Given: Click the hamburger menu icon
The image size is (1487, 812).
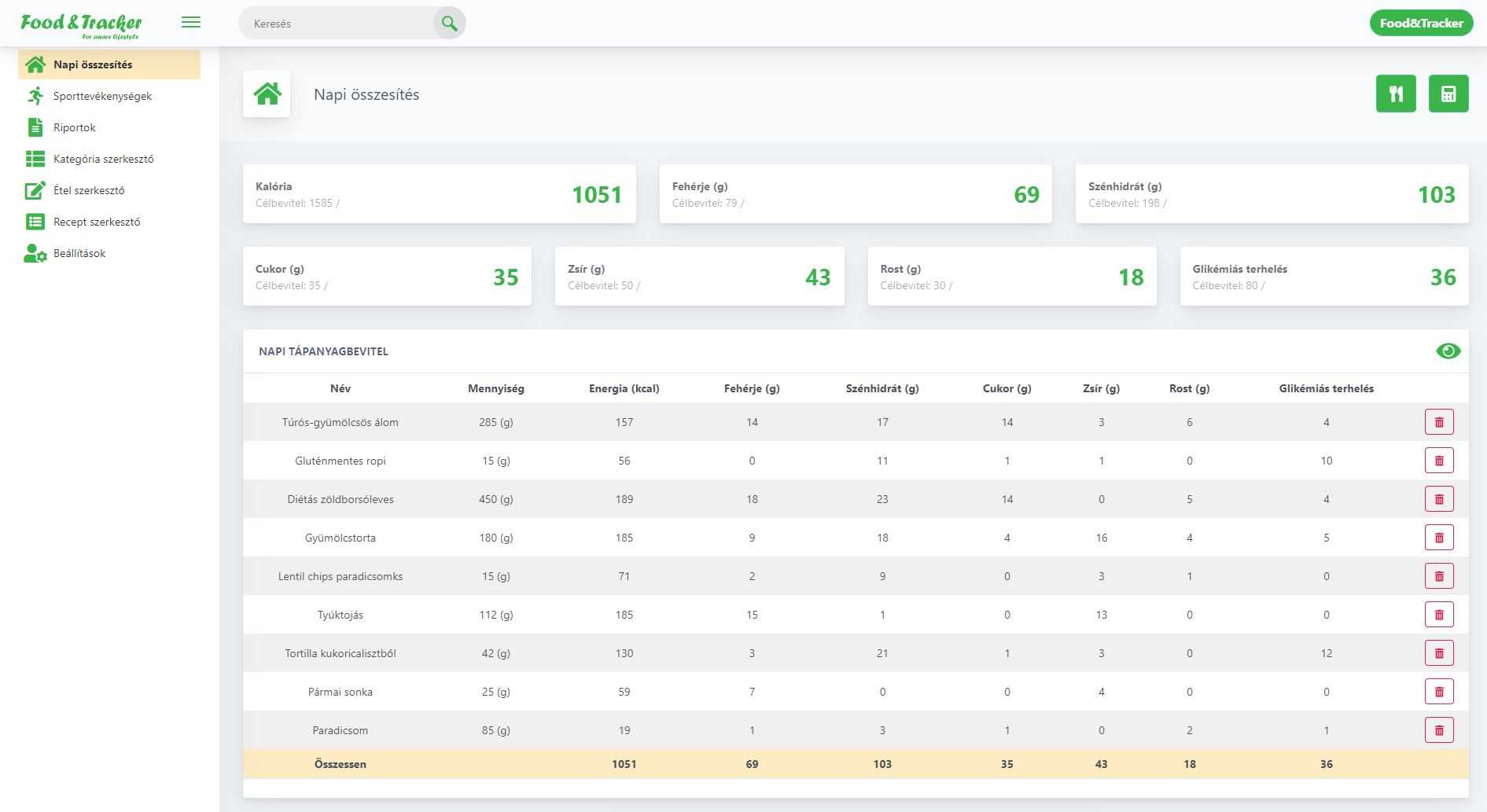Looking at the screenshot, I should [191, 23].
